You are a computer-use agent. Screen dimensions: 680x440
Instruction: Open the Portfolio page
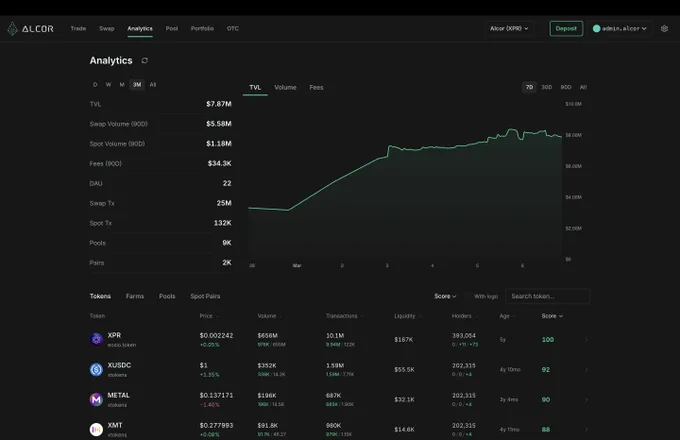pos(202,29)
